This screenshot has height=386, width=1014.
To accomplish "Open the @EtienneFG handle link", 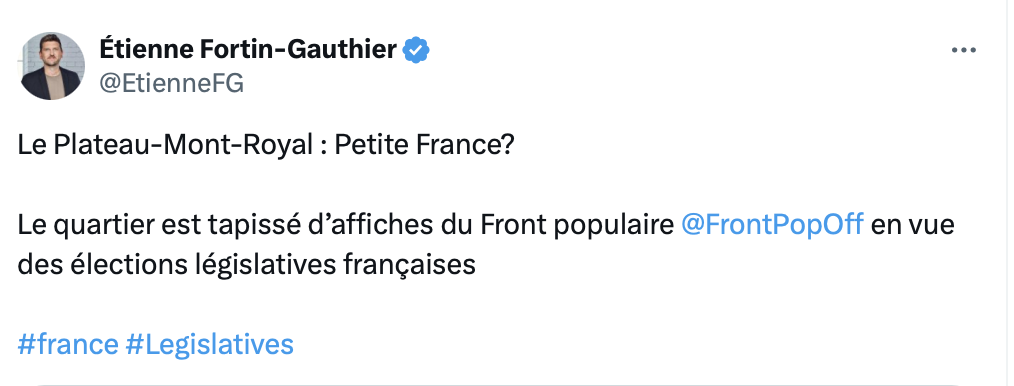I will (171, 83).
